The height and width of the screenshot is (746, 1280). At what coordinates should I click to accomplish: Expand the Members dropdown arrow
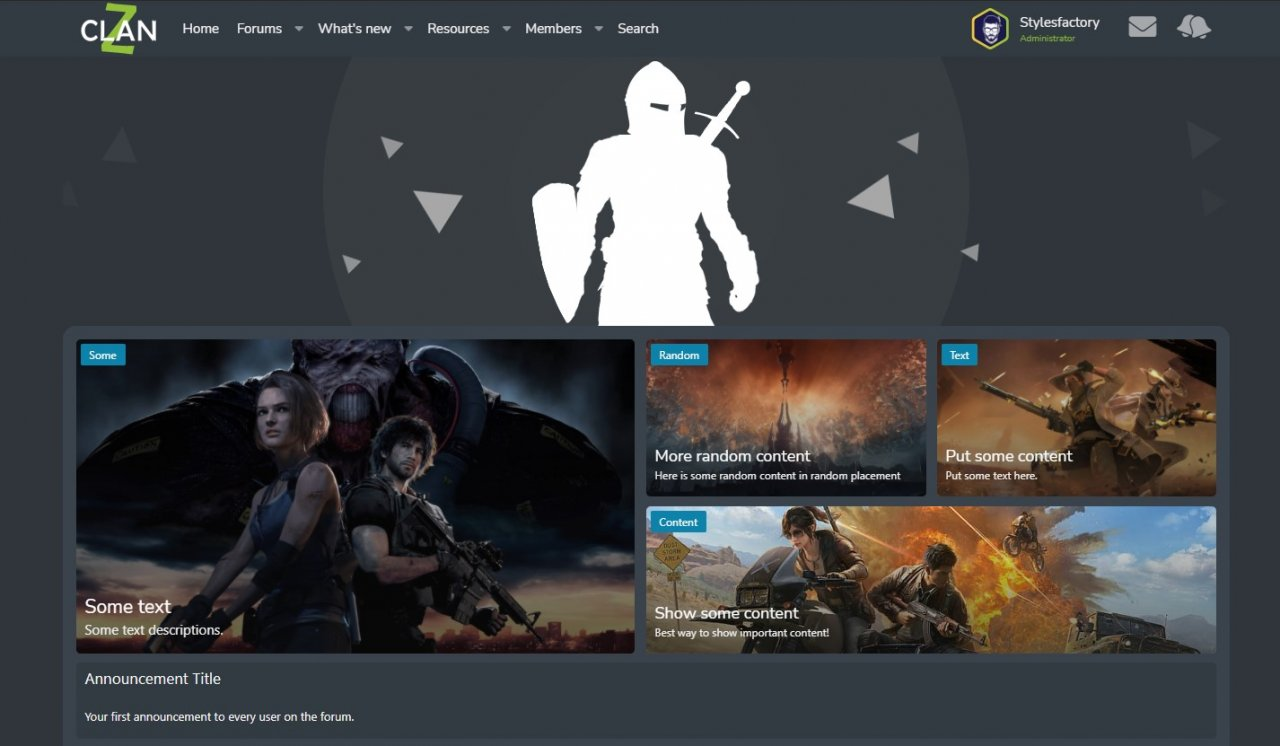(x=599, y=29)
